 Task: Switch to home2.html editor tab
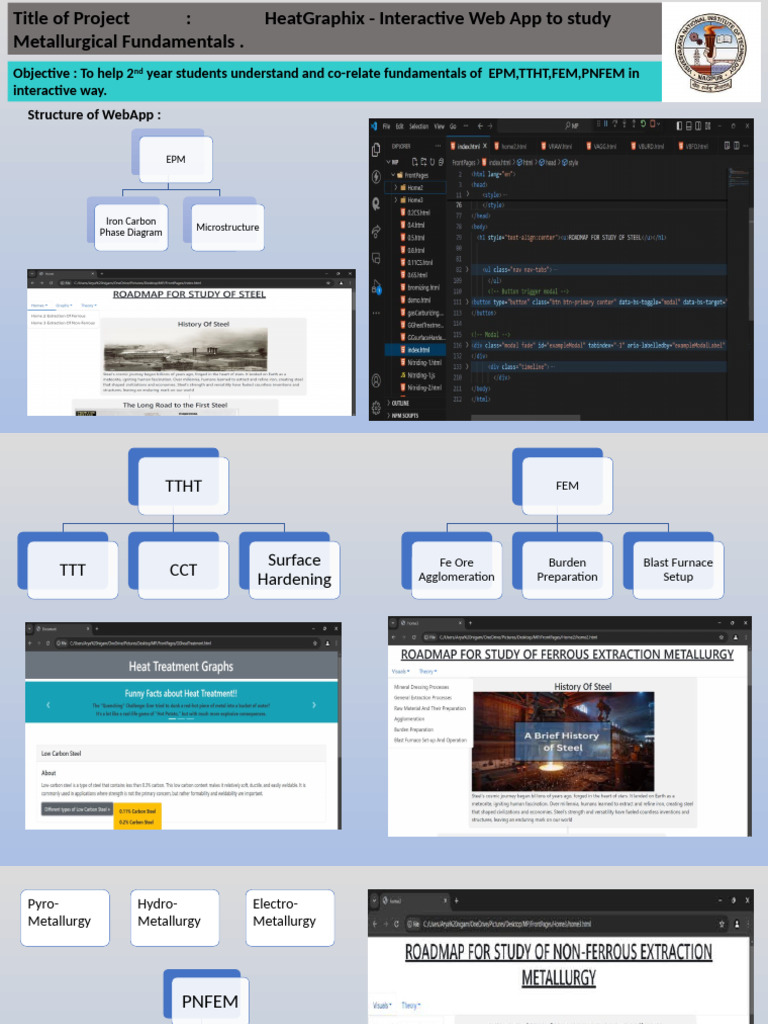point(513,146)
